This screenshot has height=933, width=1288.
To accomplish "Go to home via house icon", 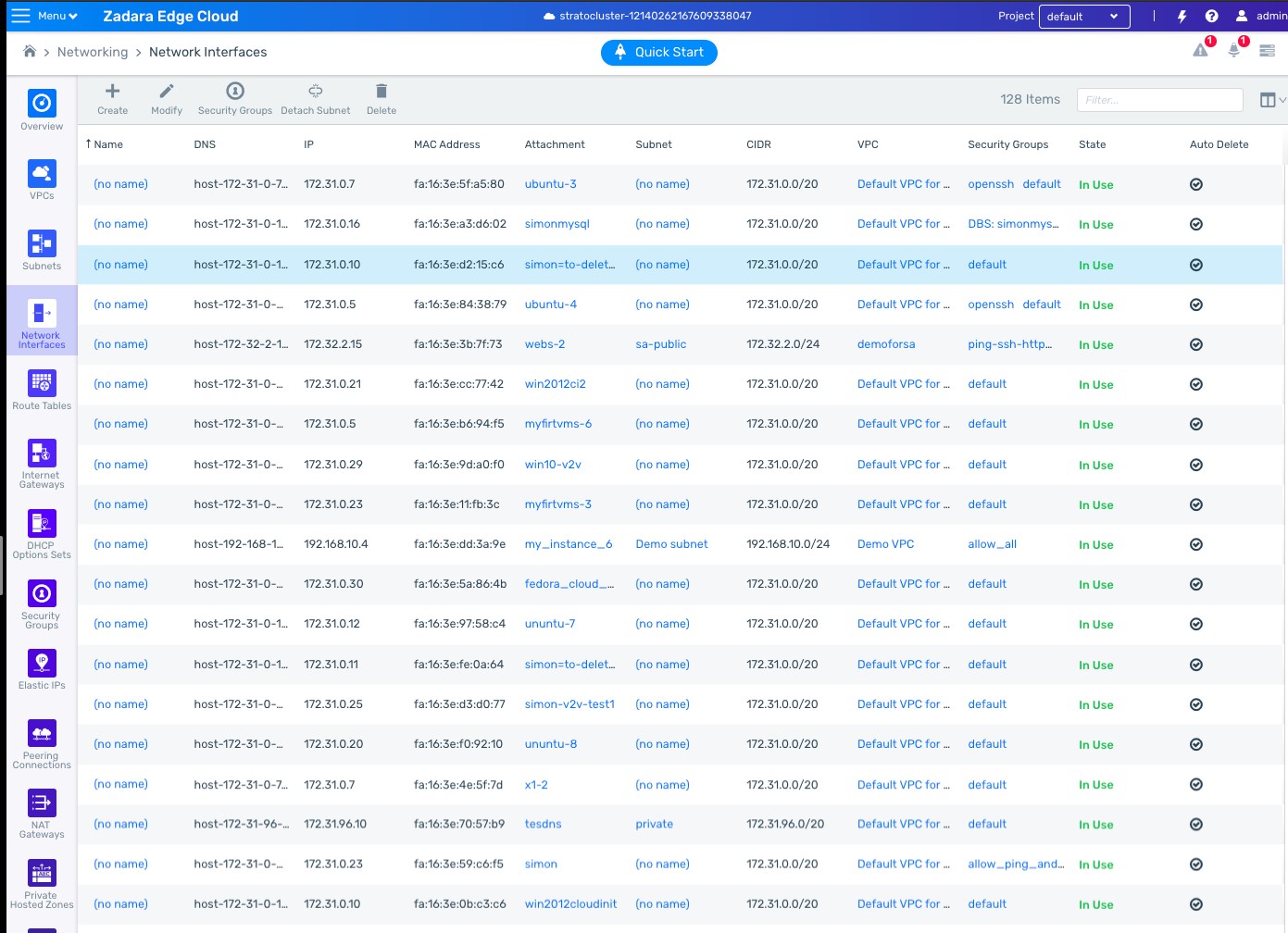I will [30, 52].
